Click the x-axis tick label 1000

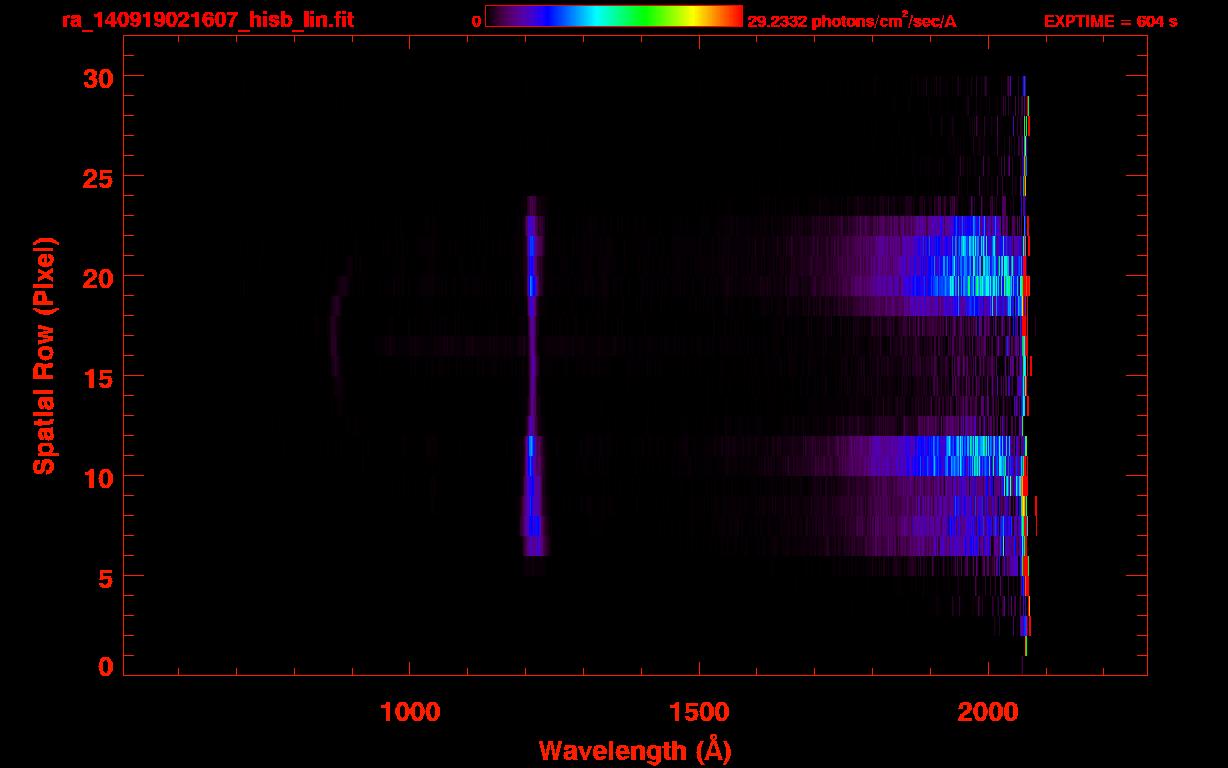coord(410,713)
